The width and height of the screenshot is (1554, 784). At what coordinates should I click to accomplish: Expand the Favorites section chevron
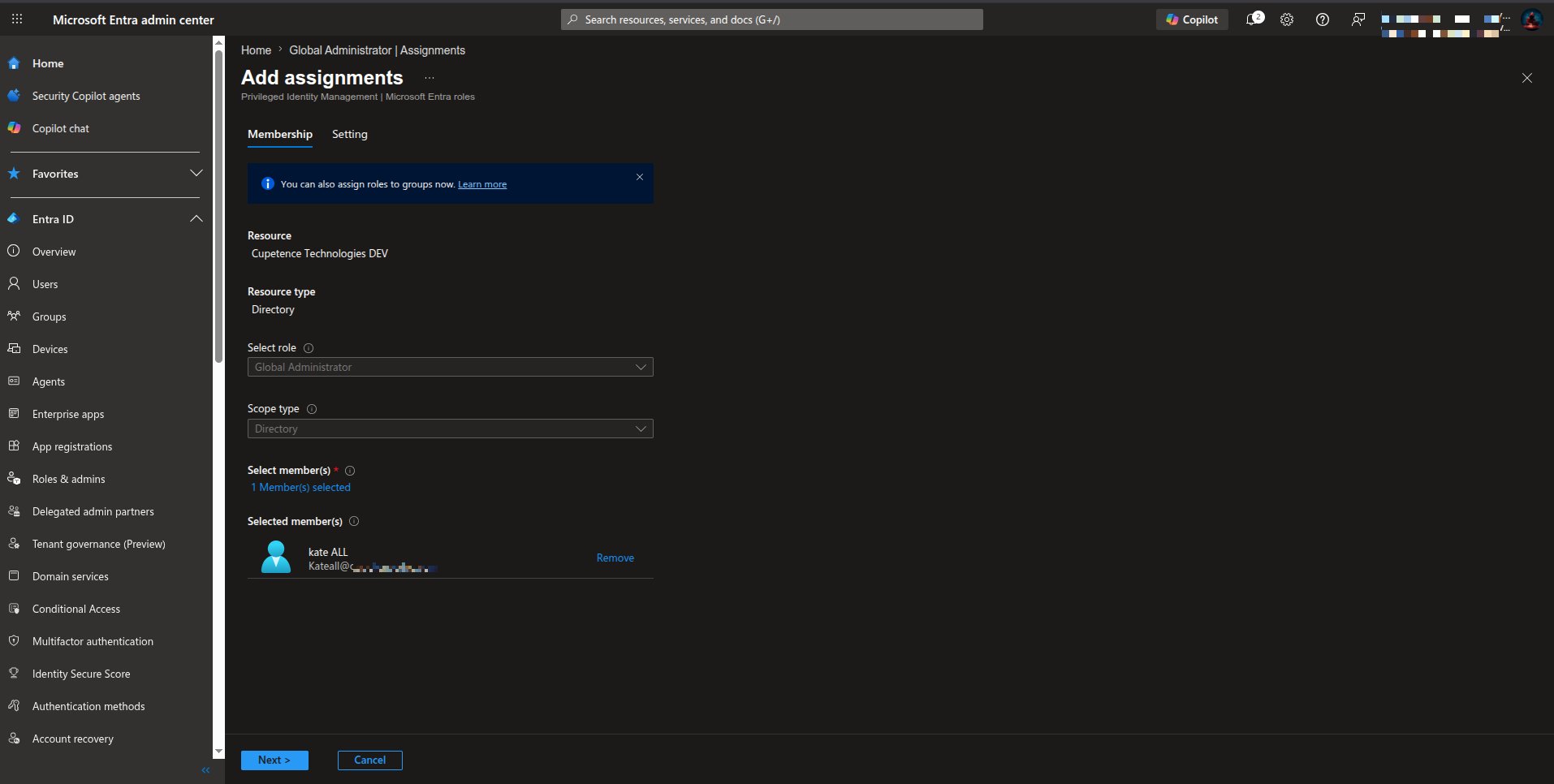tap(196, 174)
